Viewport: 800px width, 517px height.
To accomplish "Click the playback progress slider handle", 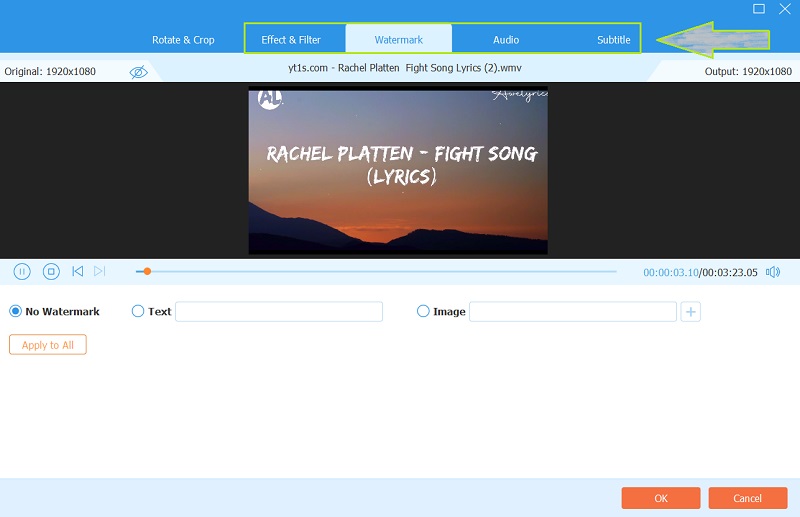I will pos(147,272).
